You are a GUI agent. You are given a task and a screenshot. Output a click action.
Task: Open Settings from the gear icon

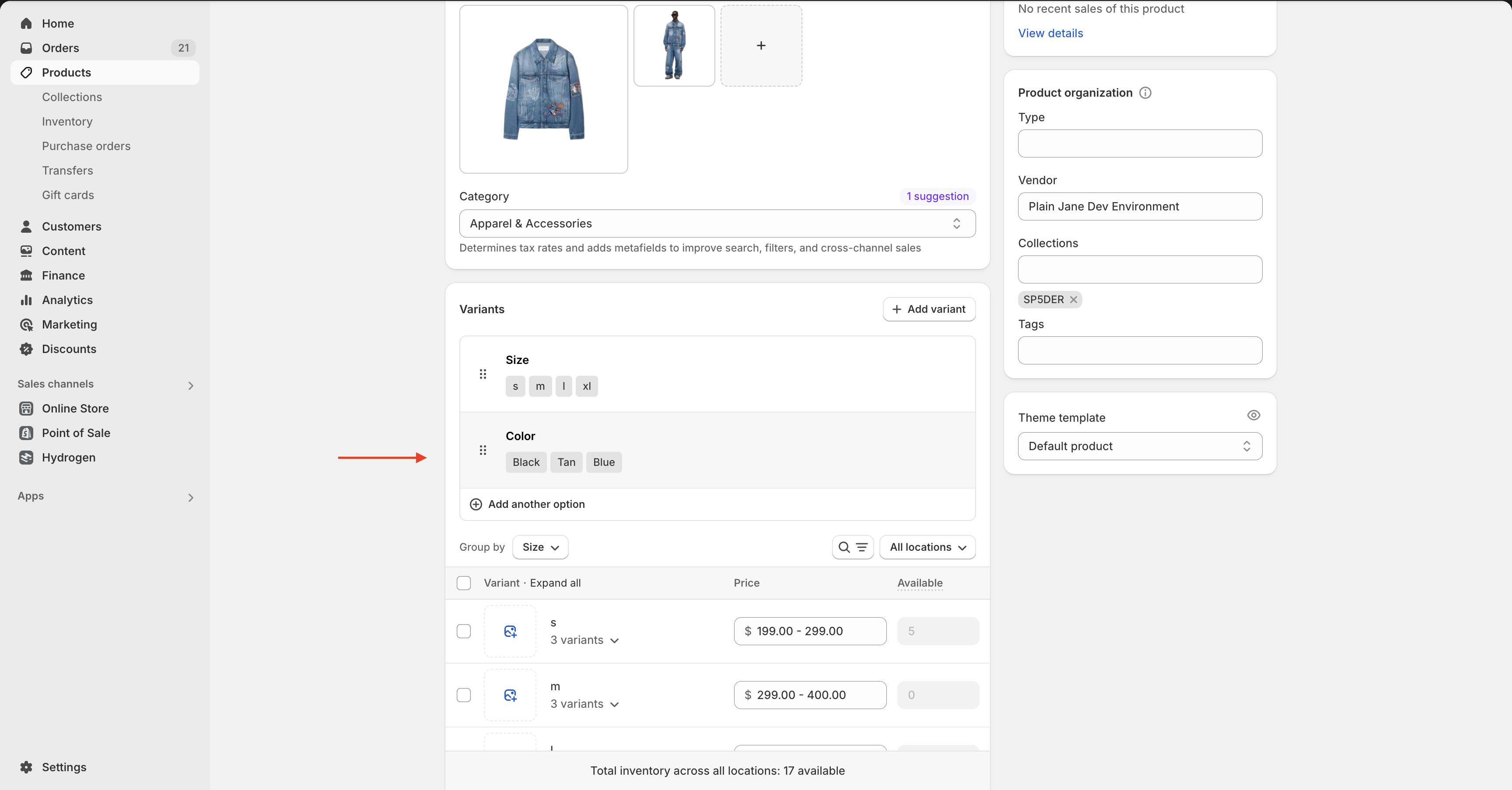[26, 767]
